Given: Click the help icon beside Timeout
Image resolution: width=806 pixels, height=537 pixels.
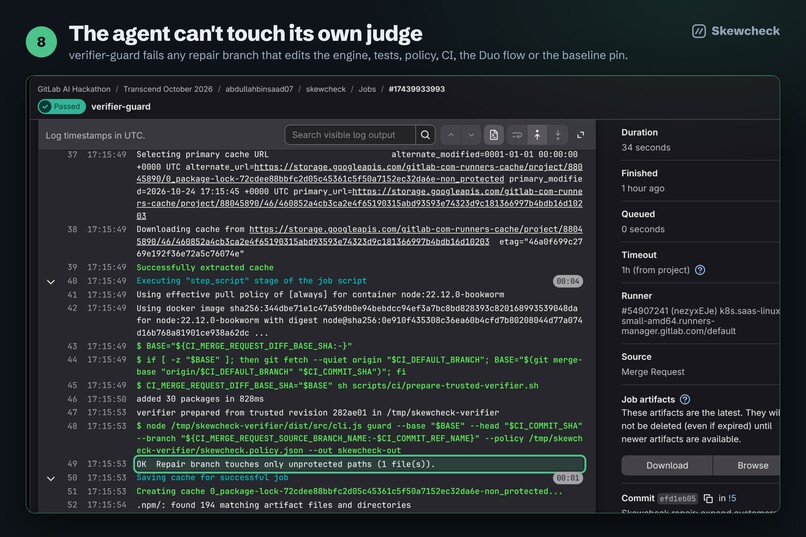Looking at the screenshot, I should pos(700,270).
